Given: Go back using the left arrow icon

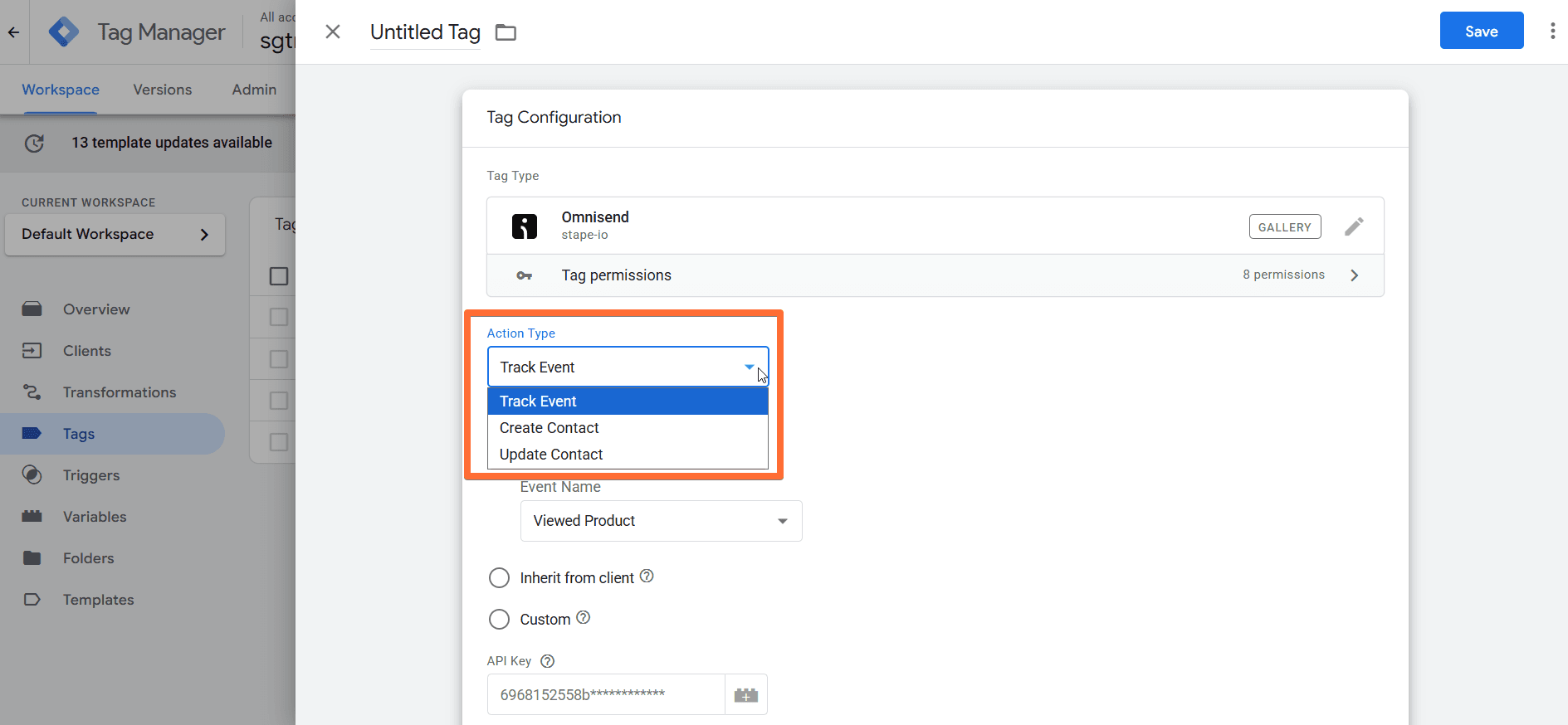Looking at the screenshot, I should [14, 32].
